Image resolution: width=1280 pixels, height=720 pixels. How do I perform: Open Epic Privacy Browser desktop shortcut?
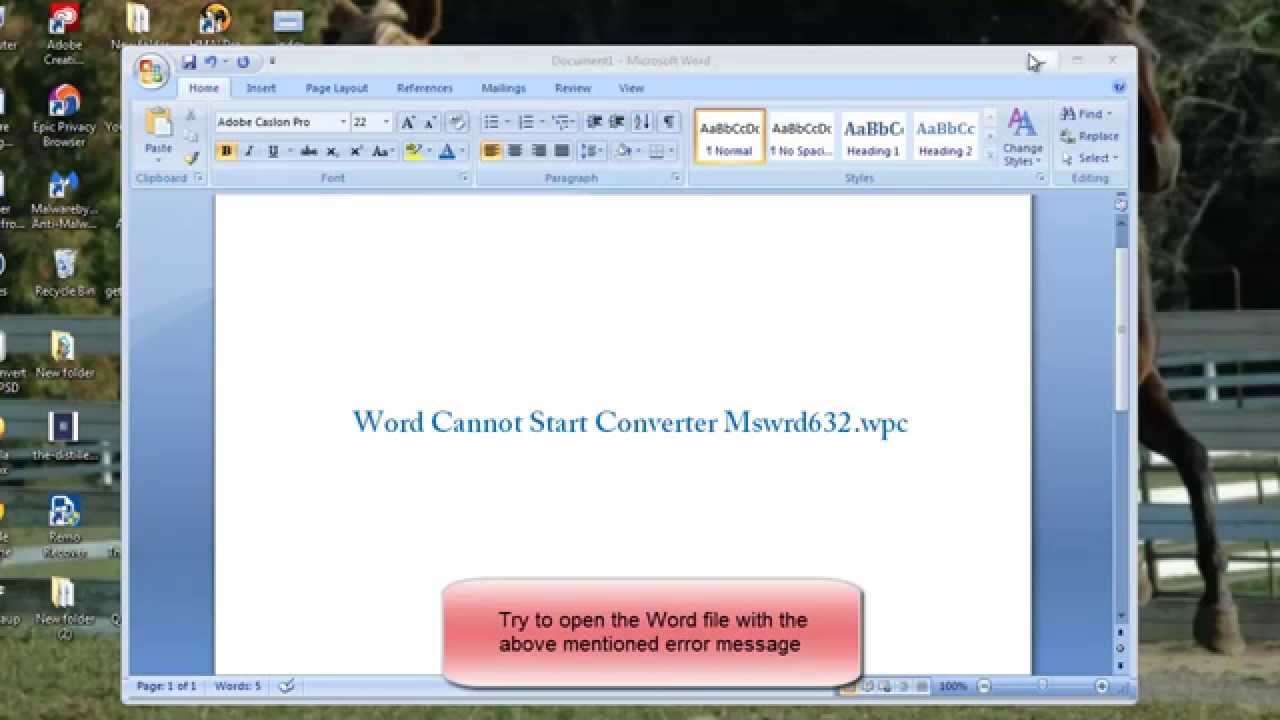(x=64, y=116)
